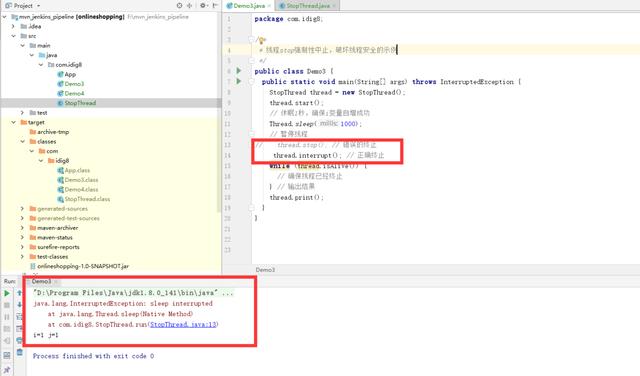The height and width of the screenshot is (376, 640).
Task: Select Demo4 class in project tree
Action: pyautogui.click(x=71, y=93)
